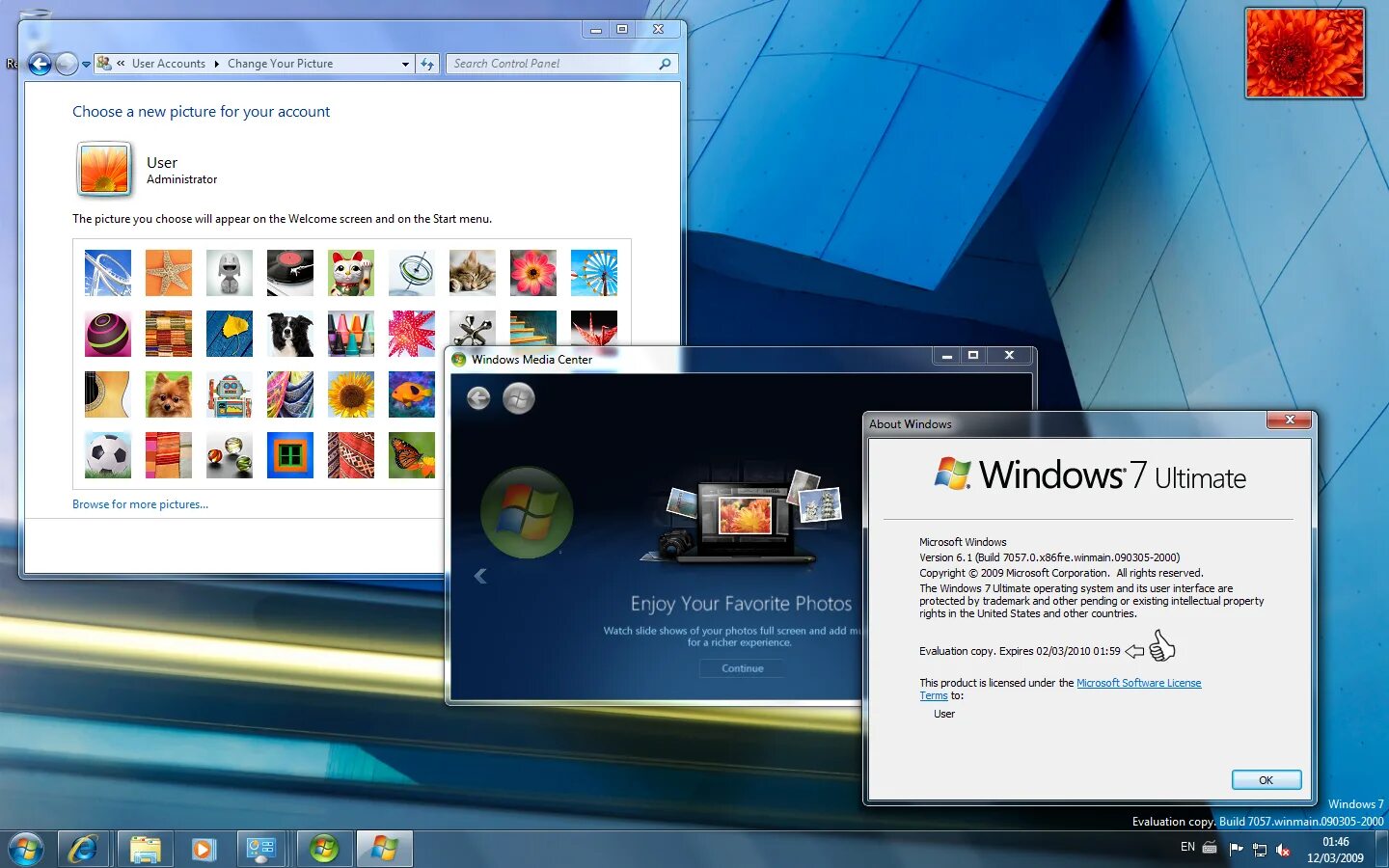Click Continue in Windows Media Center

coord(742,668)
